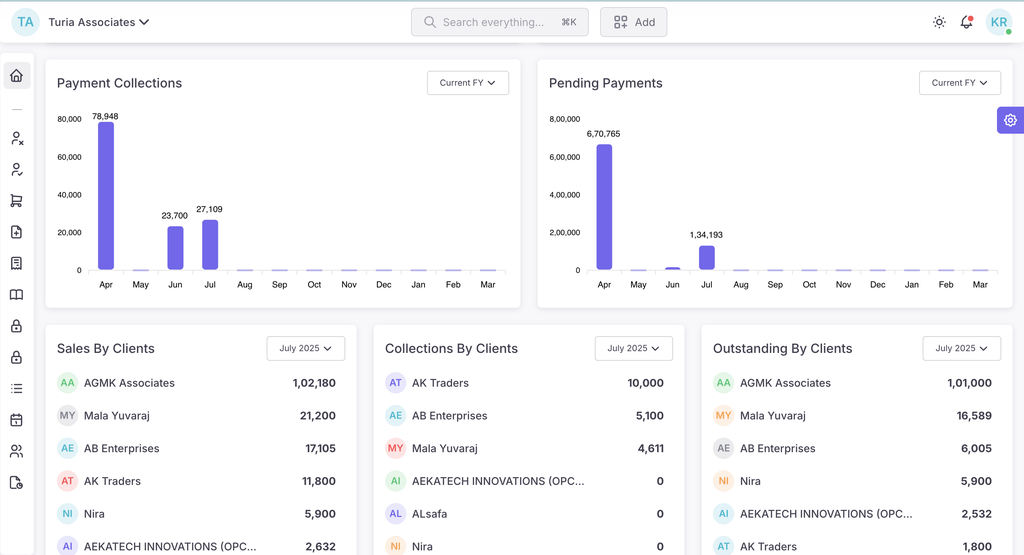Click the April bar in Payment Collections chart
1024x555 pixels.
pyautogui.click(x=106, y=196)
